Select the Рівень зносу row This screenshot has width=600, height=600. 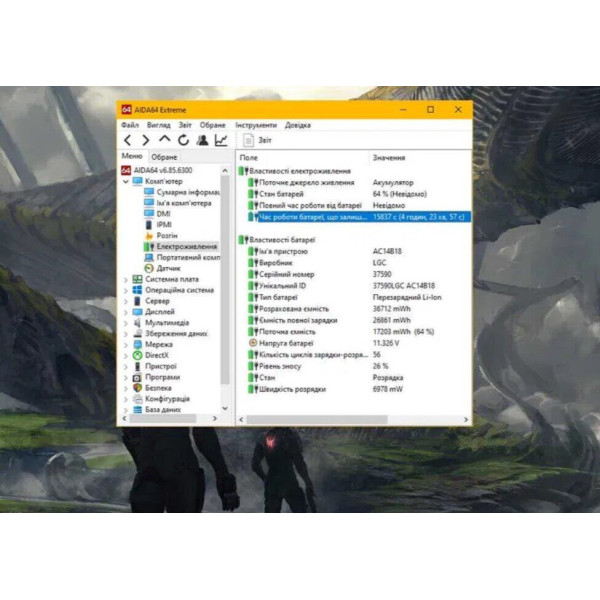point(354,366)
